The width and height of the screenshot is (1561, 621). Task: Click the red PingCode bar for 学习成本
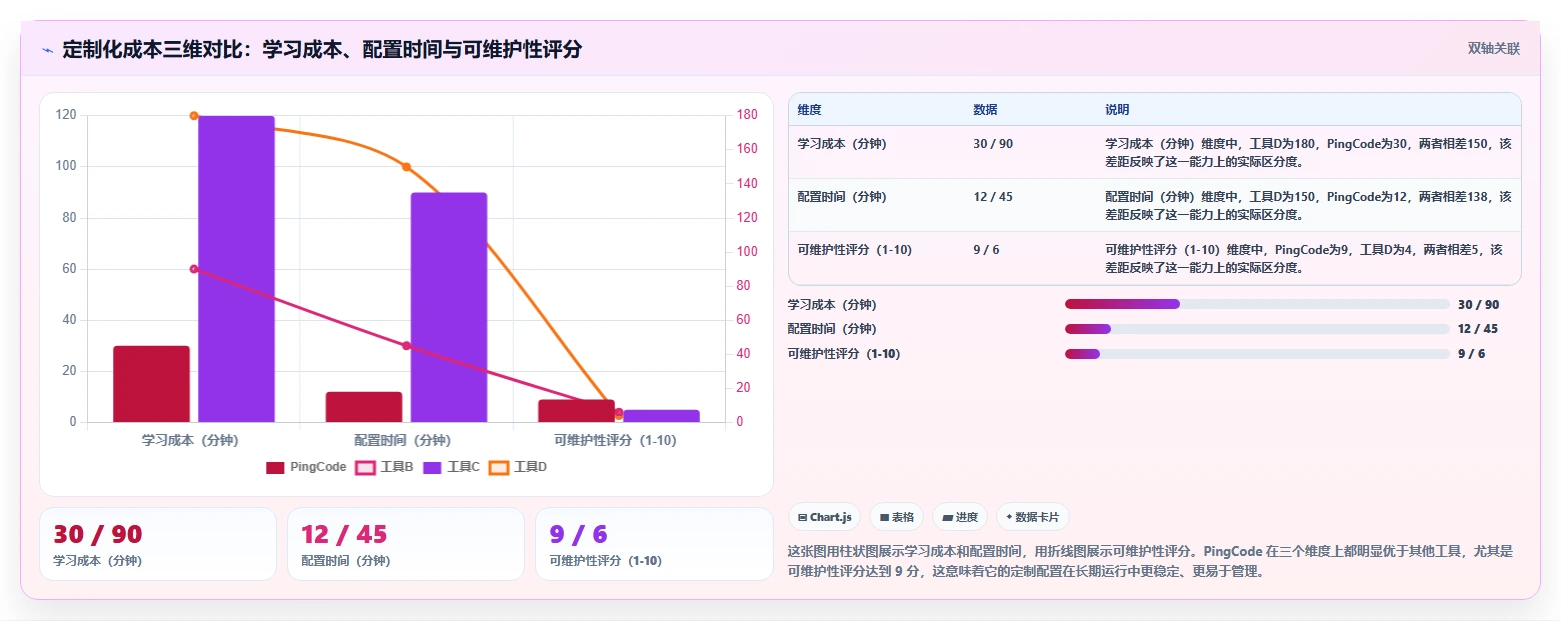pos(151,384)
